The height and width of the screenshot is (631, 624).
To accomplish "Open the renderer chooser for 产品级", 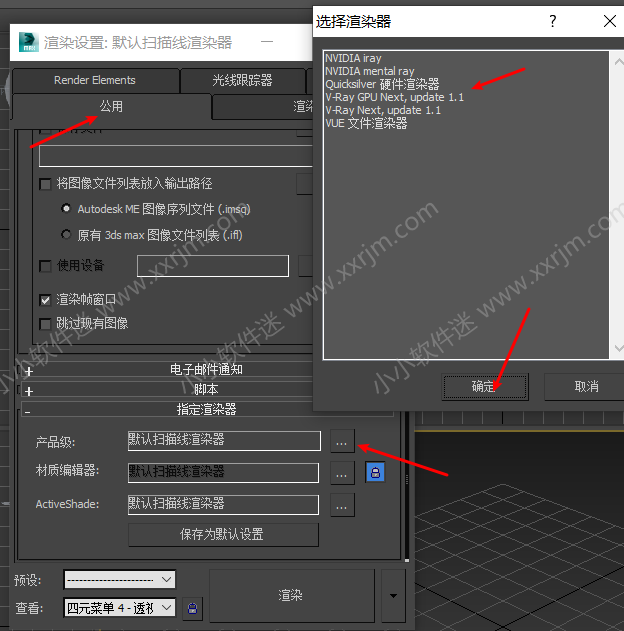I will click(342, 441).
